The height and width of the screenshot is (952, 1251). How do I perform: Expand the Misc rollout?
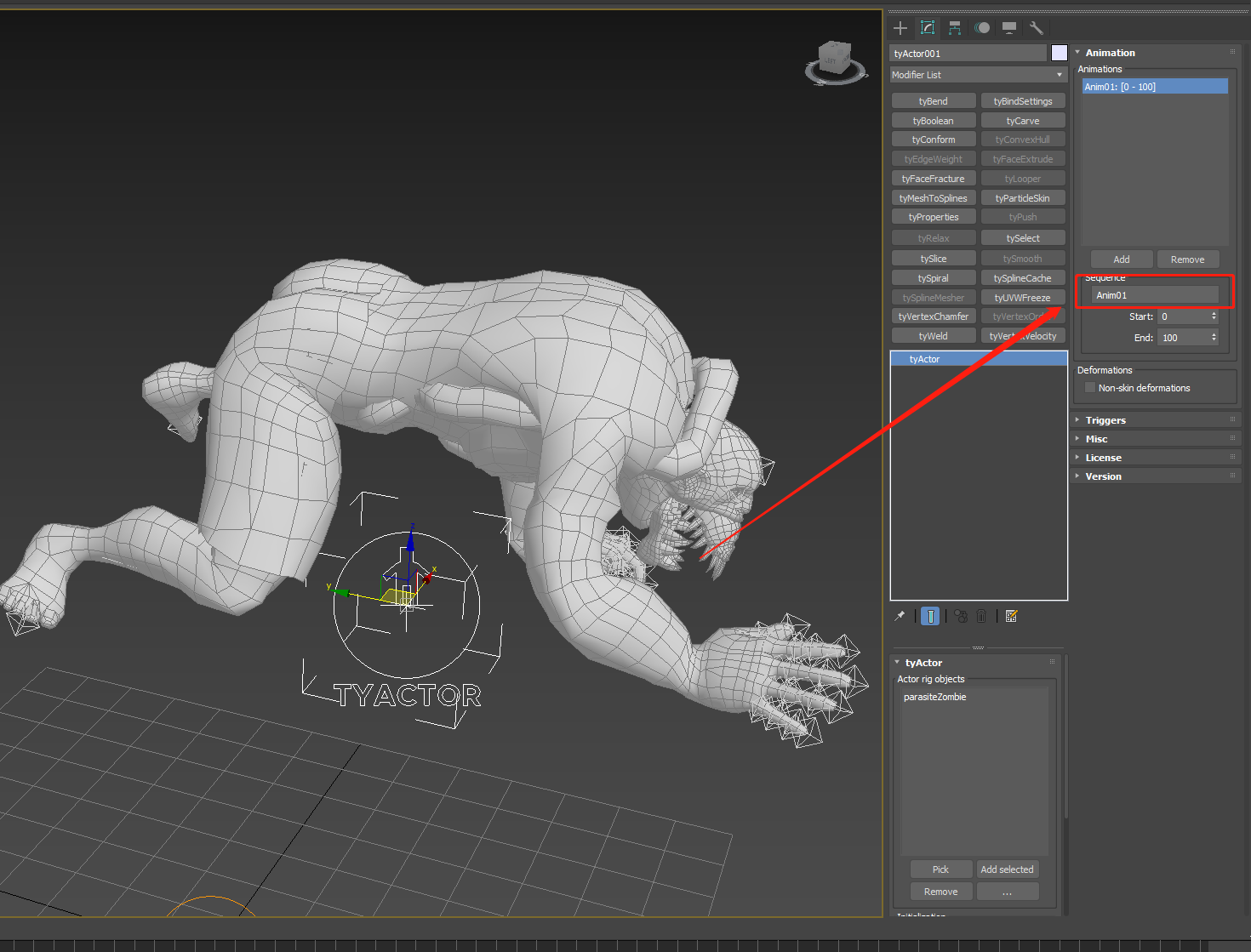tap(1096, 439)
